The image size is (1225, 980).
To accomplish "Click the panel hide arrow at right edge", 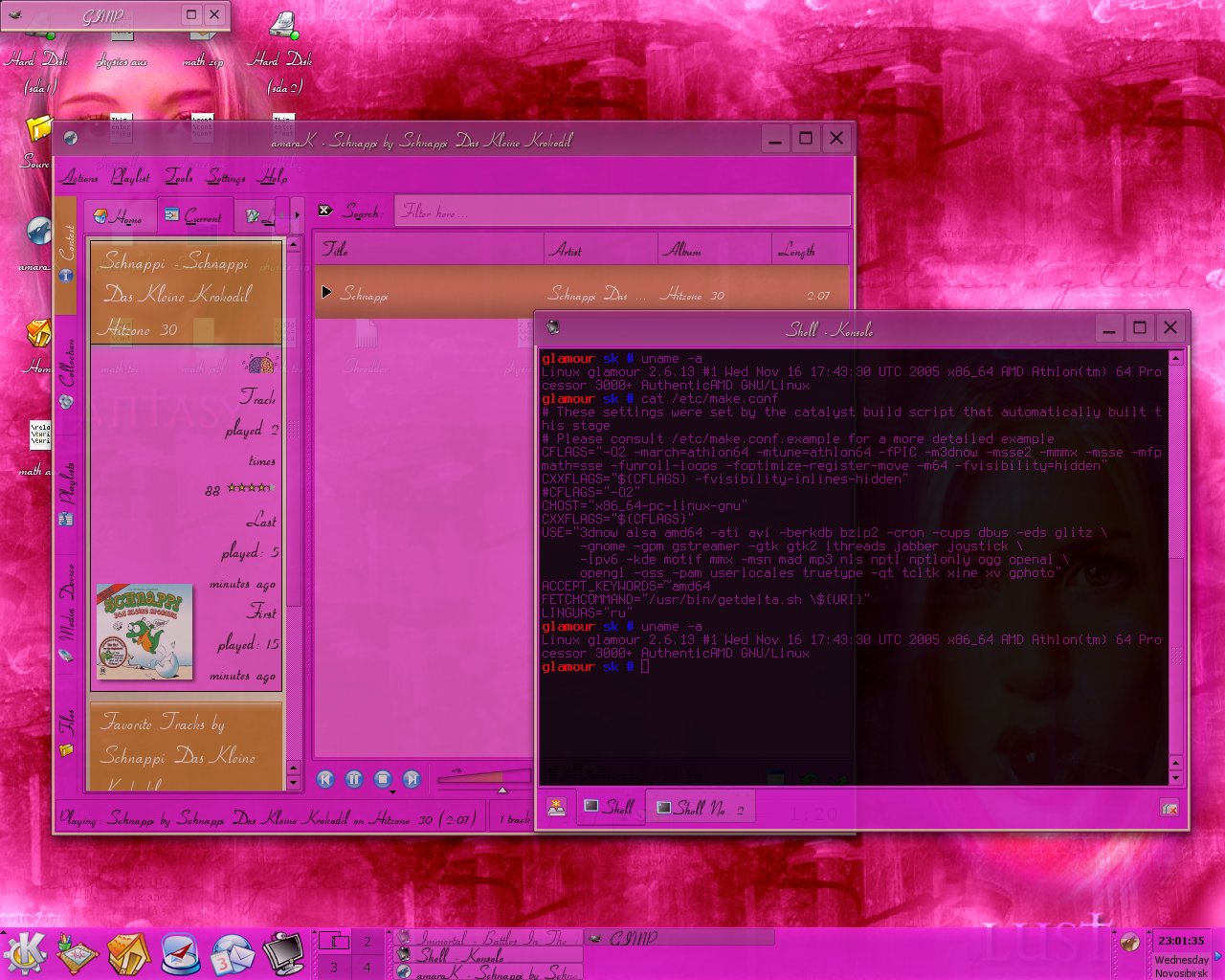I will [1218, 954].
